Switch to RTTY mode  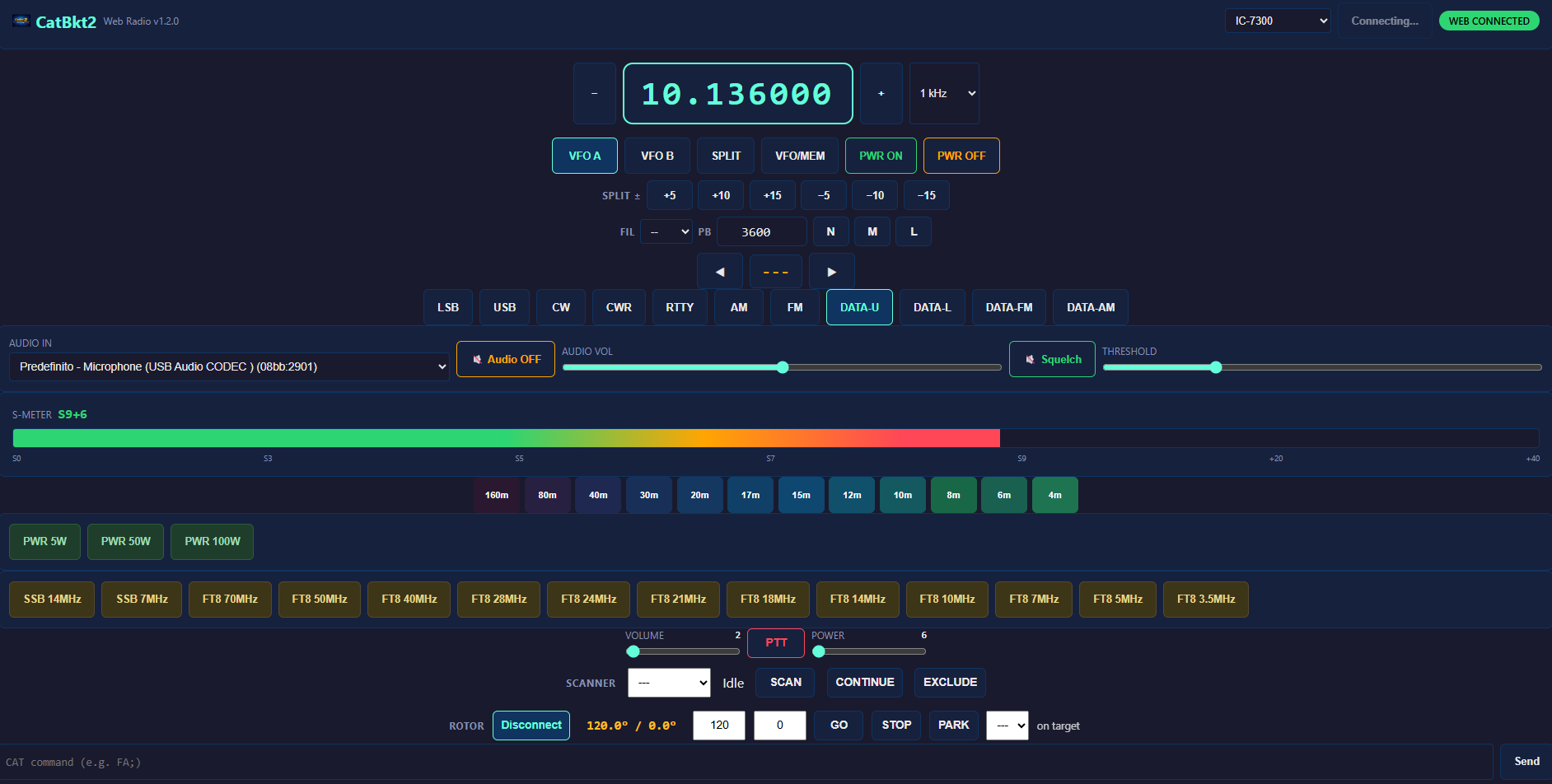coord(680,307)
